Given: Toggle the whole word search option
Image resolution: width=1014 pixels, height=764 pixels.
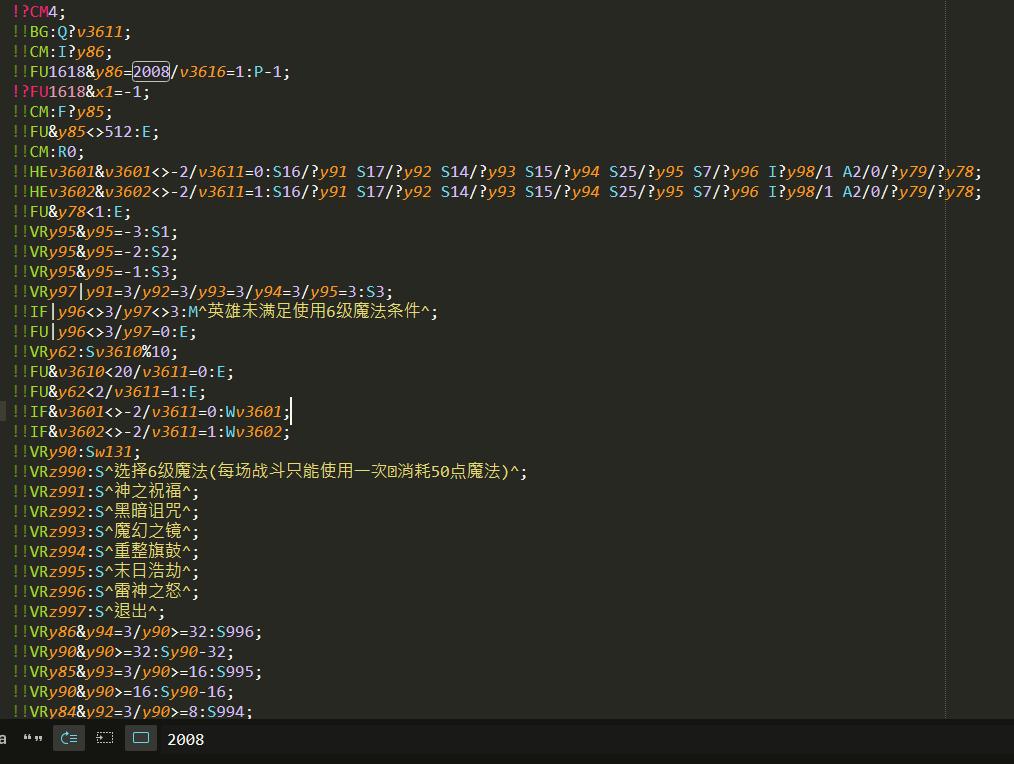Looking at the screenshot, I should tap(33, 739).
